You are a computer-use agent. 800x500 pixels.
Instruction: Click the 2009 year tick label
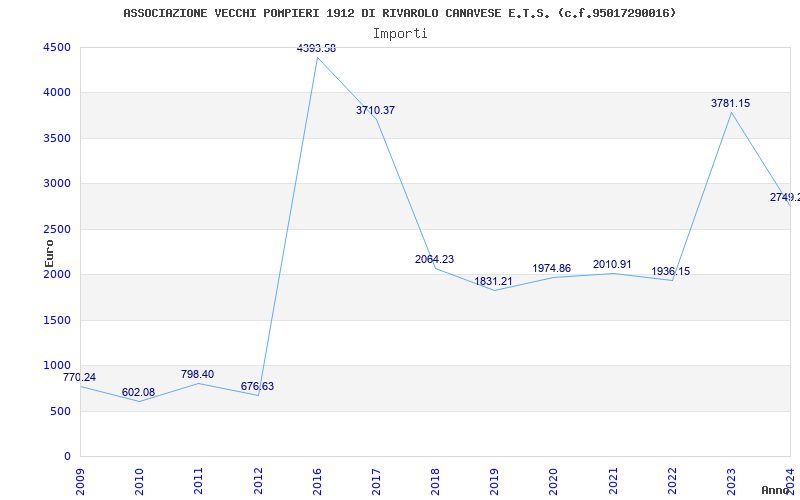tap(80, 481)
